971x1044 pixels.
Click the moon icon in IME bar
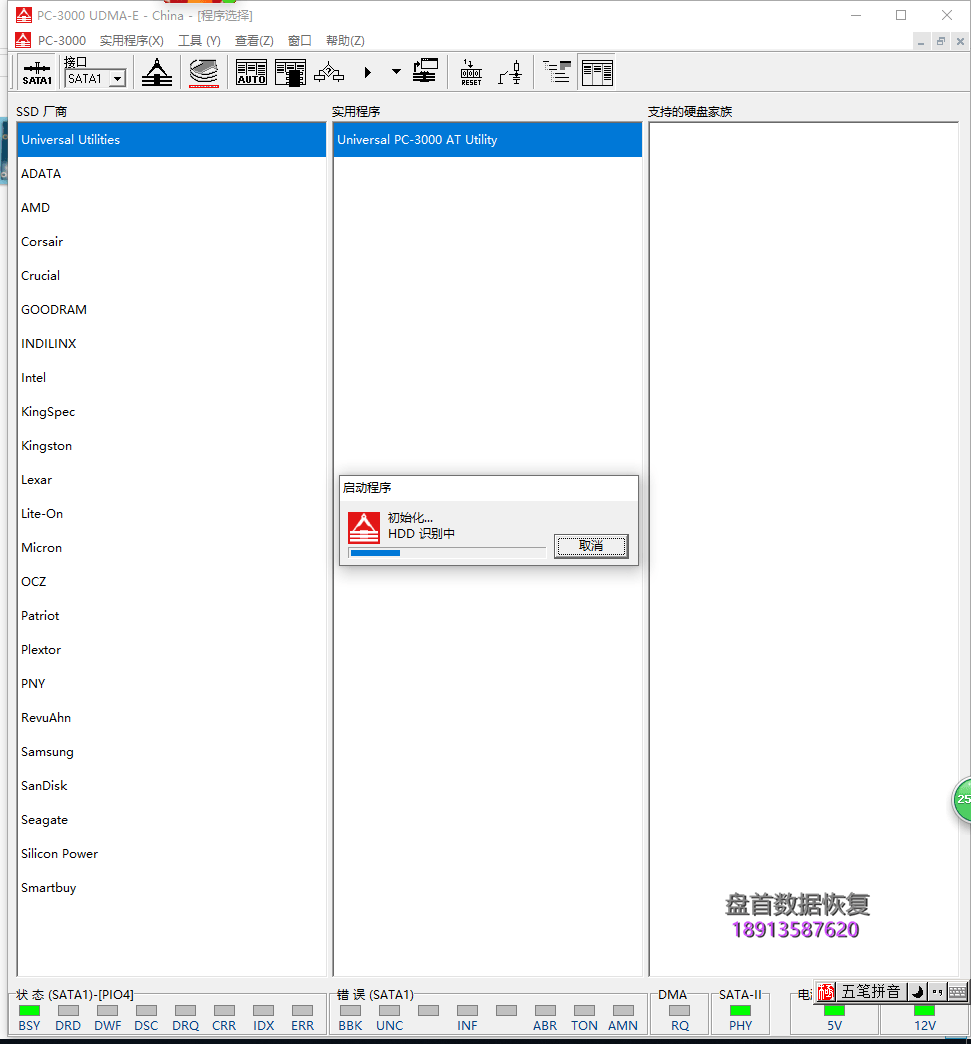point(918,992)
